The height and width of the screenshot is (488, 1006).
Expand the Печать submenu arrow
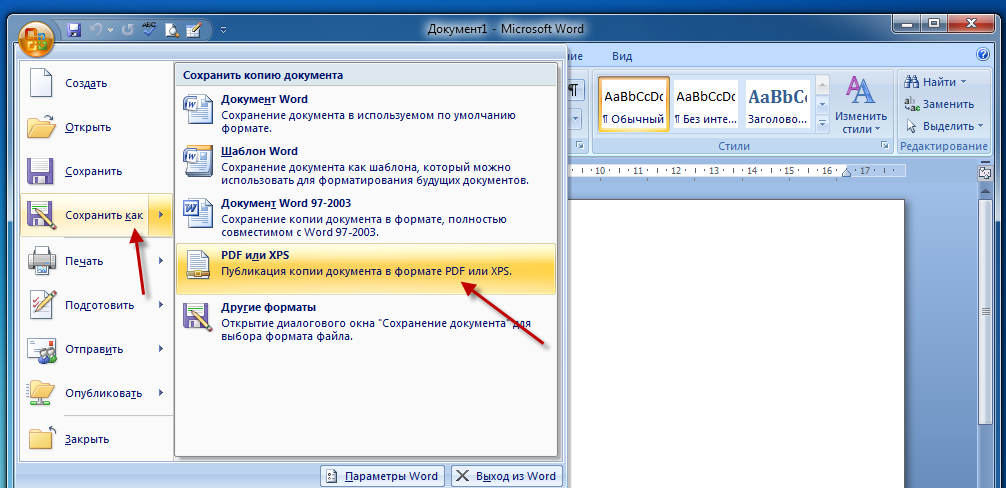[x=161, y=261]
